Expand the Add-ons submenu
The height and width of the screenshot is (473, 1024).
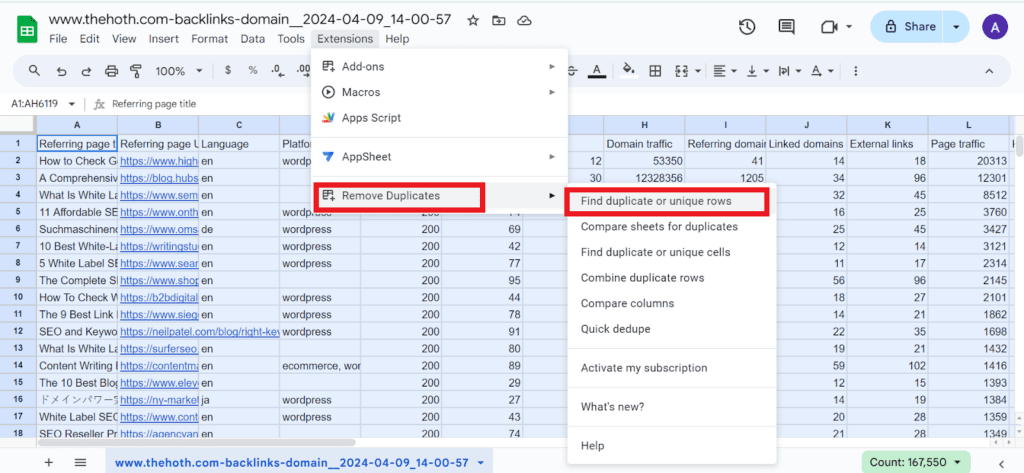(x=552, y=67)
